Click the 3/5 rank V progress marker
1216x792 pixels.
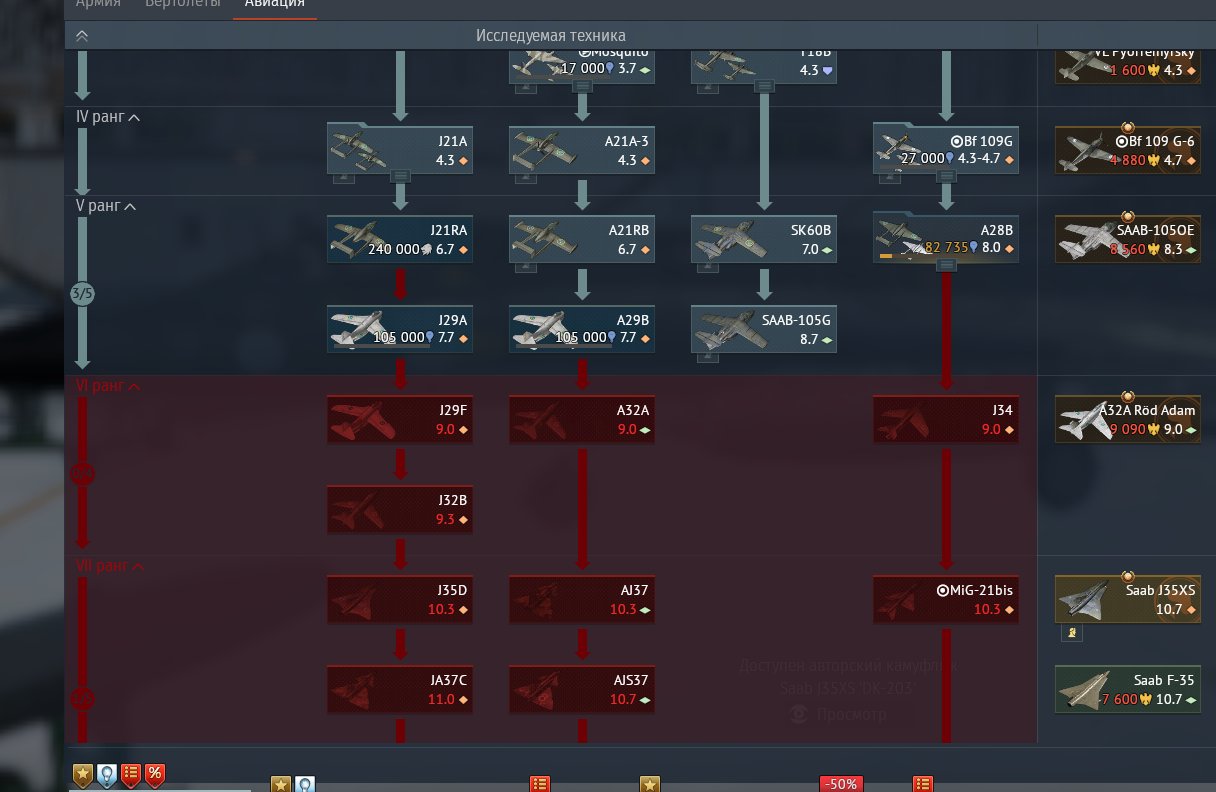83,294
